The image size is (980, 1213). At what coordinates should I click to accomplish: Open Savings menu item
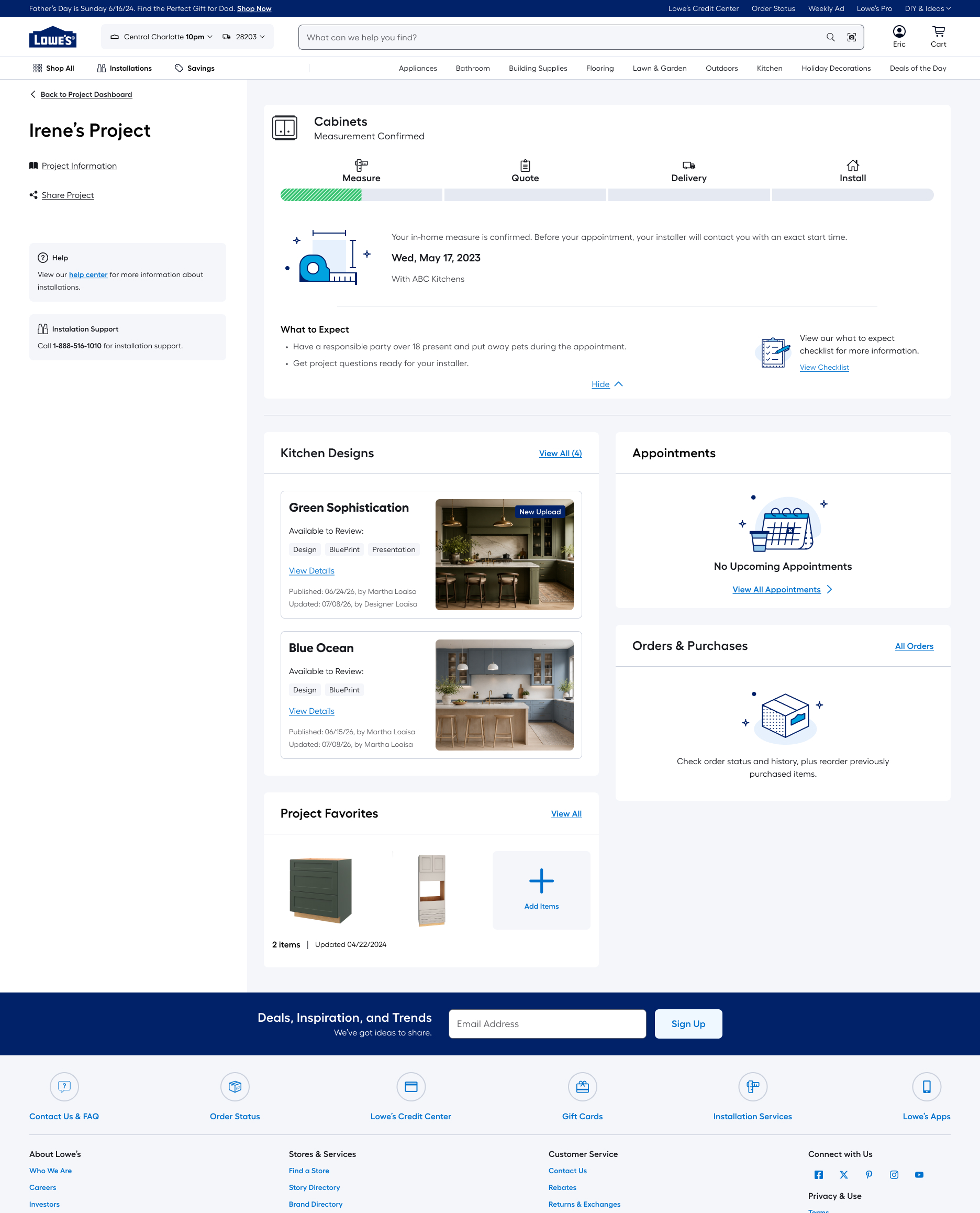[x=194, y=68]
